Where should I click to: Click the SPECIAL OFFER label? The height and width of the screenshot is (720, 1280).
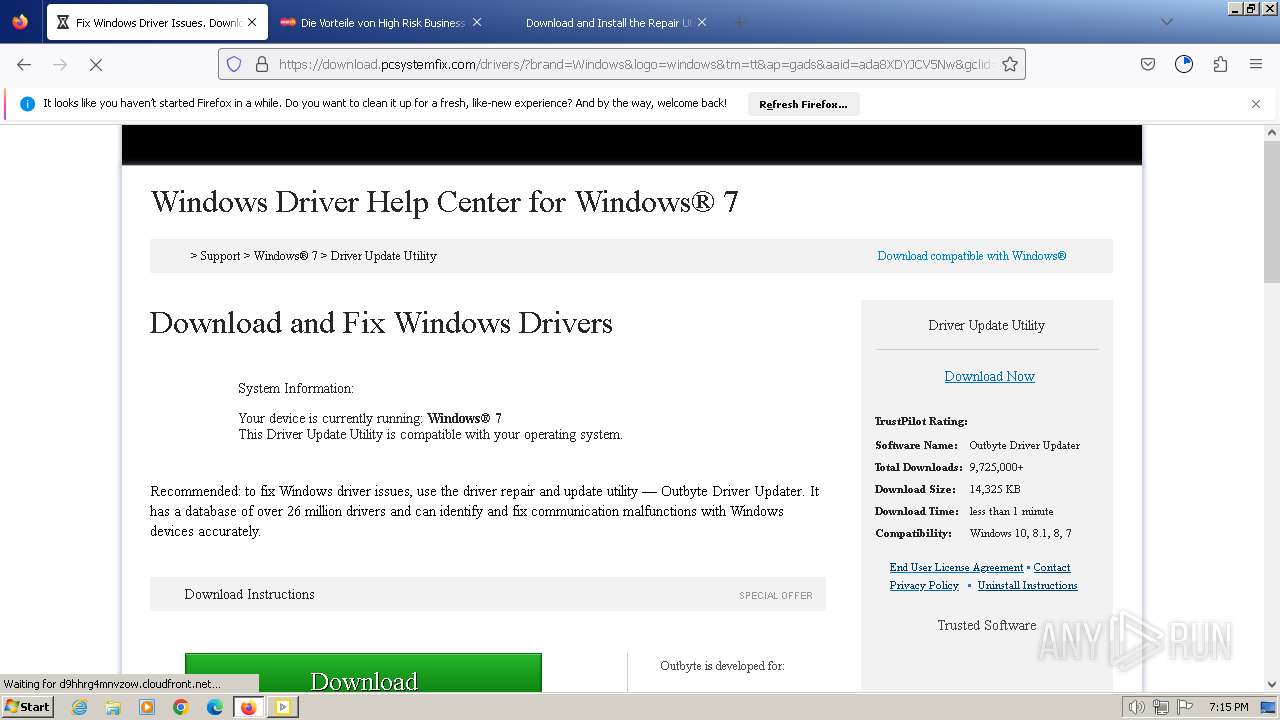776,596
